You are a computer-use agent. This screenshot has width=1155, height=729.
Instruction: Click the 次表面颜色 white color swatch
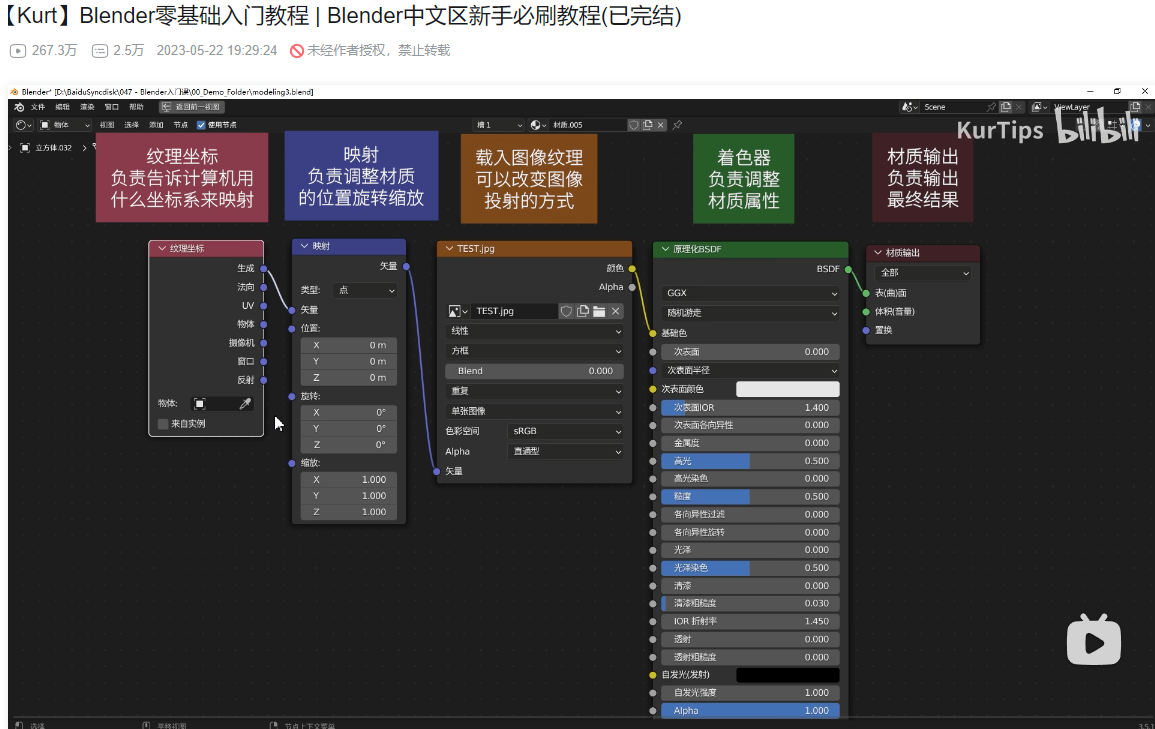pyautogui.click(x=787, y=389)
